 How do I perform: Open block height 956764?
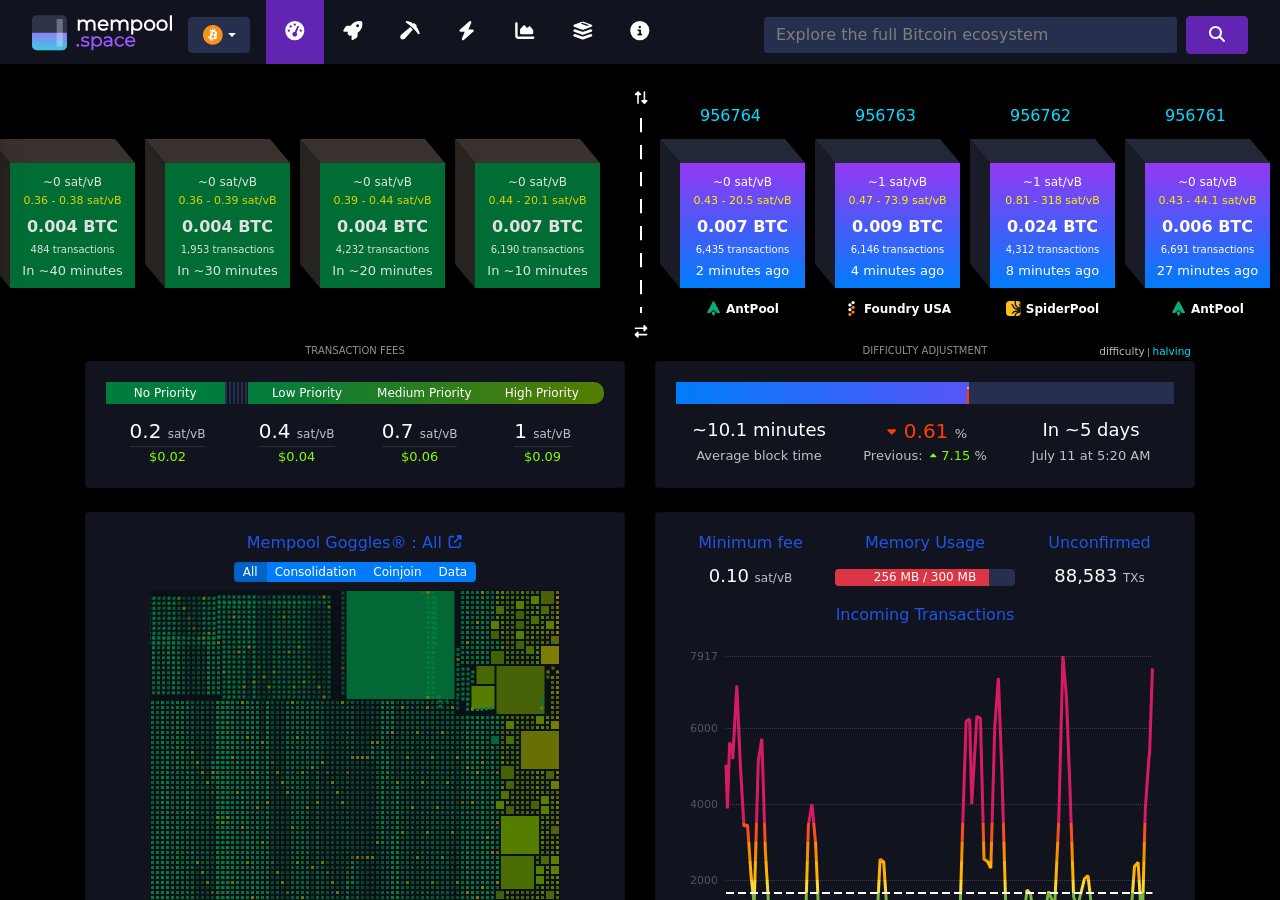pos(730,115)
